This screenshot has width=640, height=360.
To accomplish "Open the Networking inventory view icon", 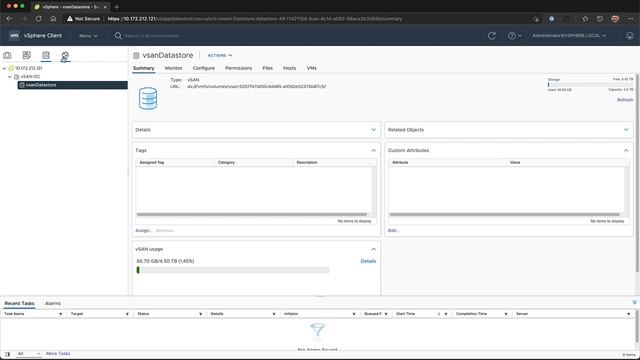I will tap(65, 56).
